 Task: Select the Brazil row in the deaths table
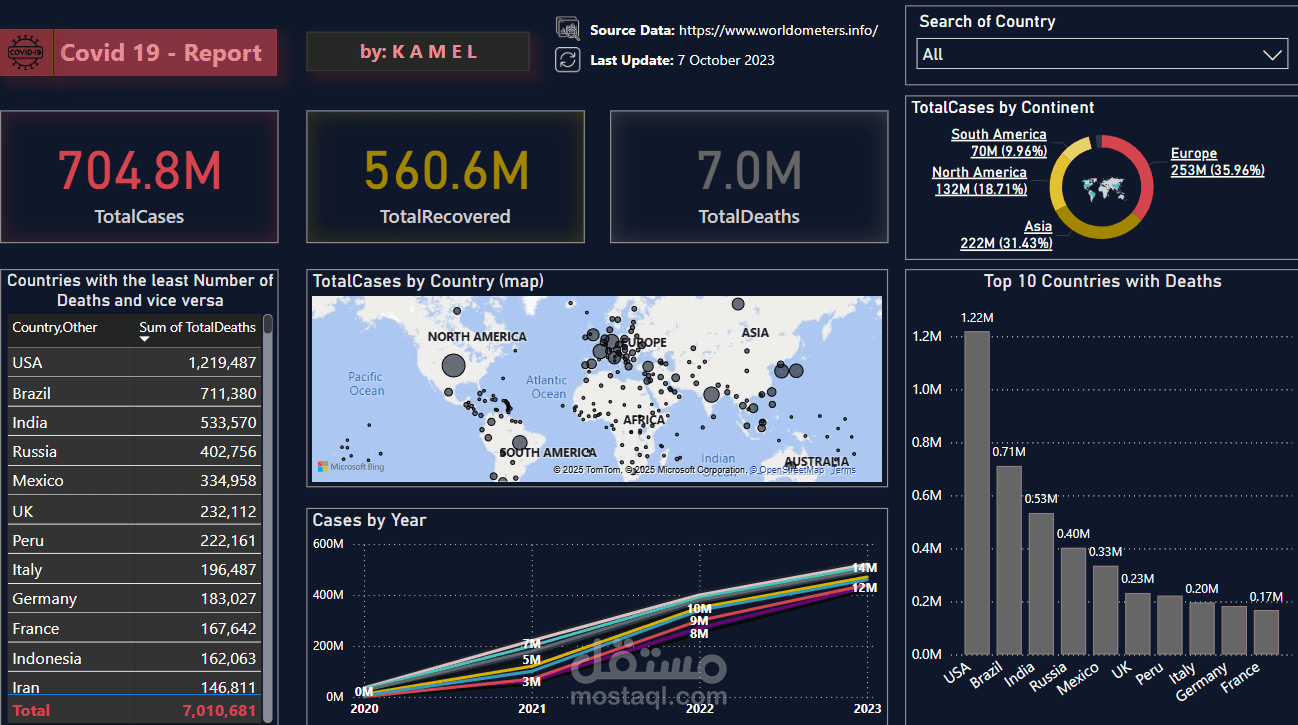[x=130, y=392]
